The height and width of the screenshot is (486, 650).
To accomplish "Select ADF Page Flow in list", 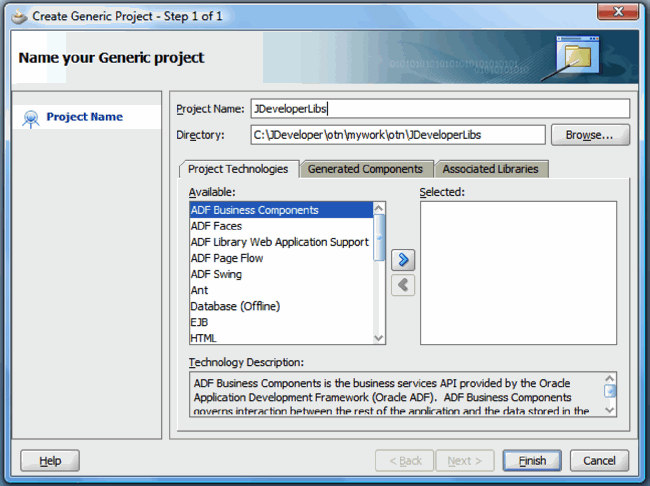I will pyautogui.click(x=281, y=258).
